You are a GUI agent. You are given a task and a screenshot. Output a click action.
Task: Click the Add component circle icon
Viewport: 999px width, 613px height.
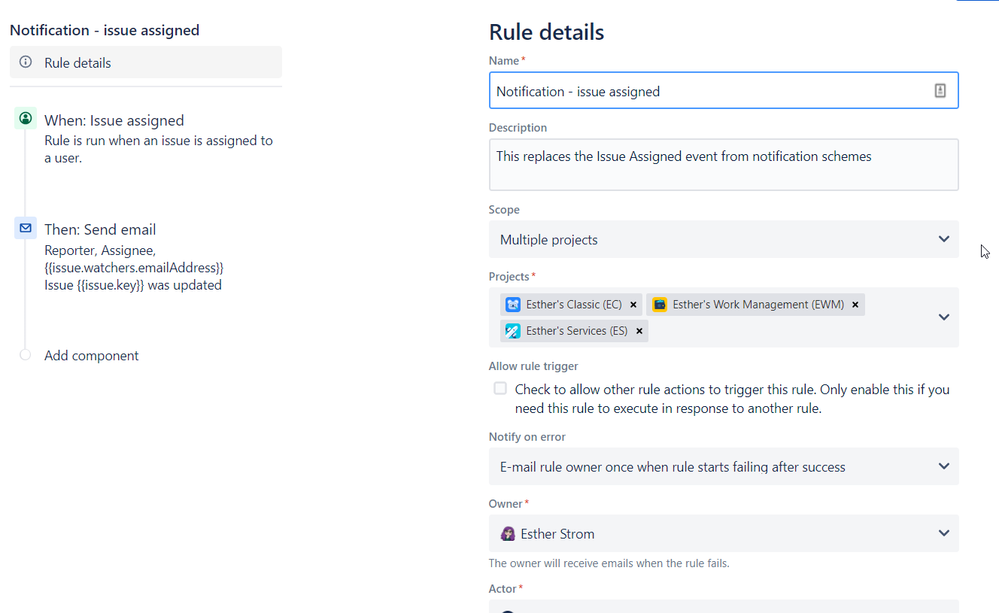pos(25,355)
